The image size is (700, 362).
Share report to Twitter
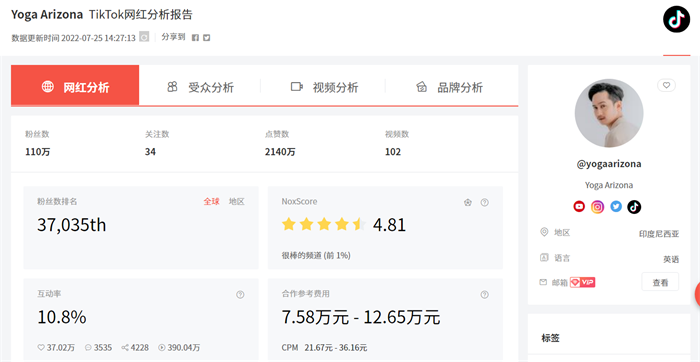206,38
